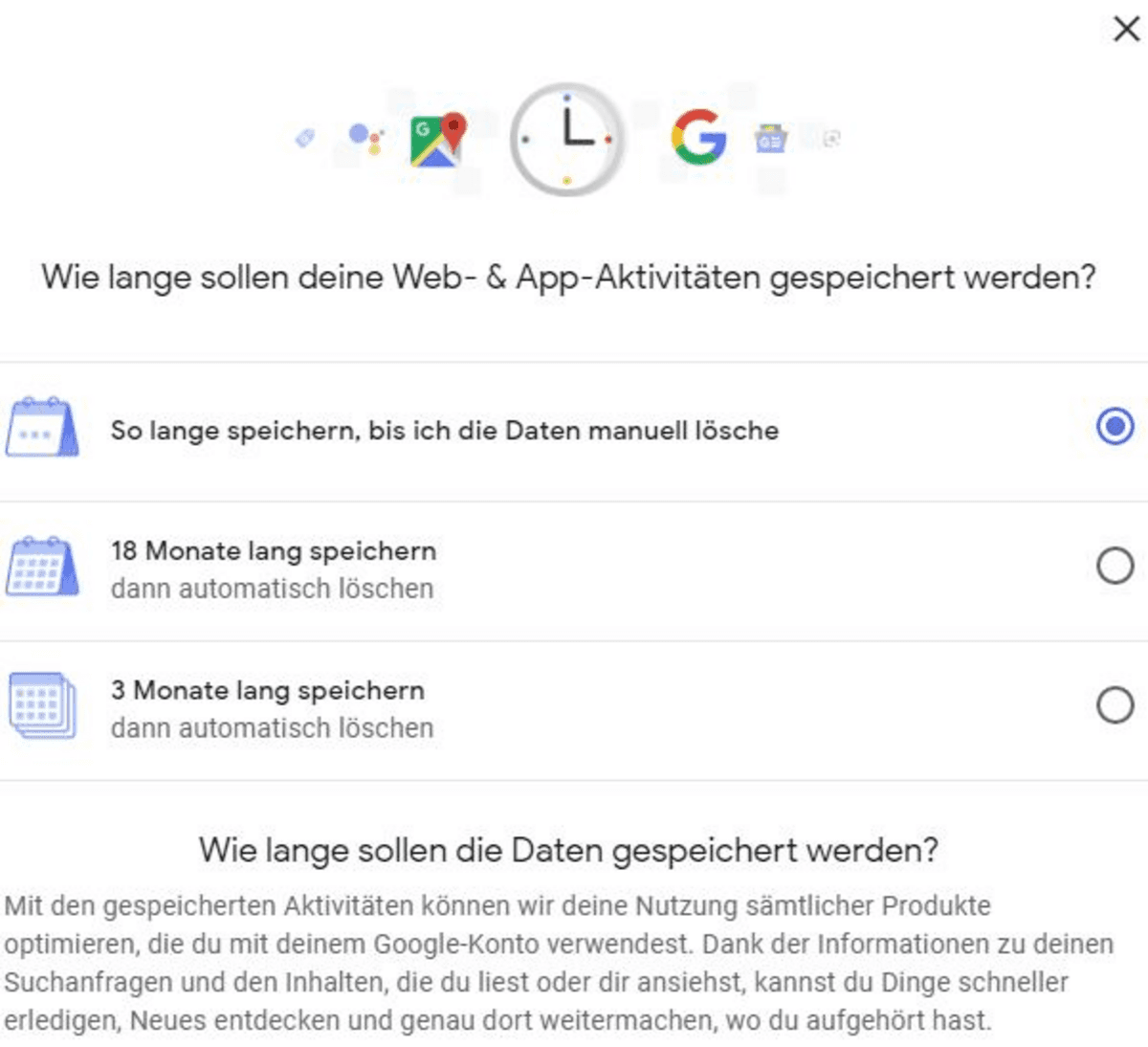1148x1047 pixels.
Task: Choose '3 Monate lang speichern' text label
Action: [268, 691]
